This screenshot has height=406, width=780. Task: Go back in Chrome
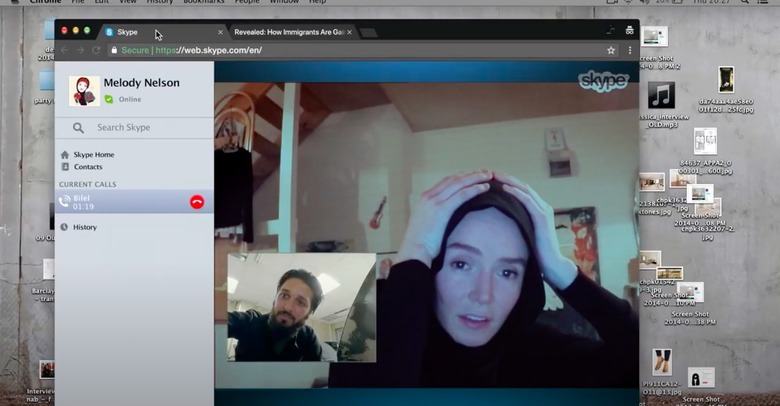tap(65, 50)
